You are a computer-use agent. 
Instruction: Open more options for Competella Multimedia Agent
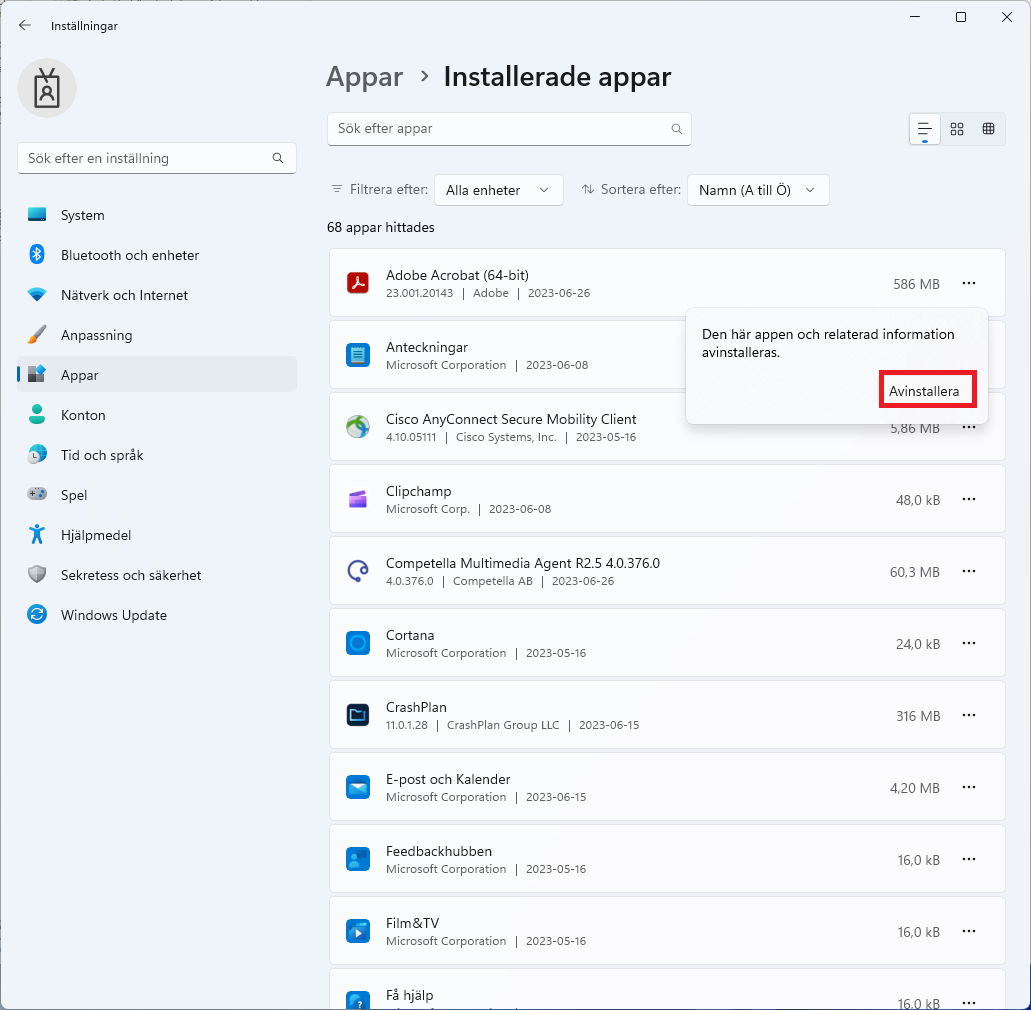[x=969, y=571]
